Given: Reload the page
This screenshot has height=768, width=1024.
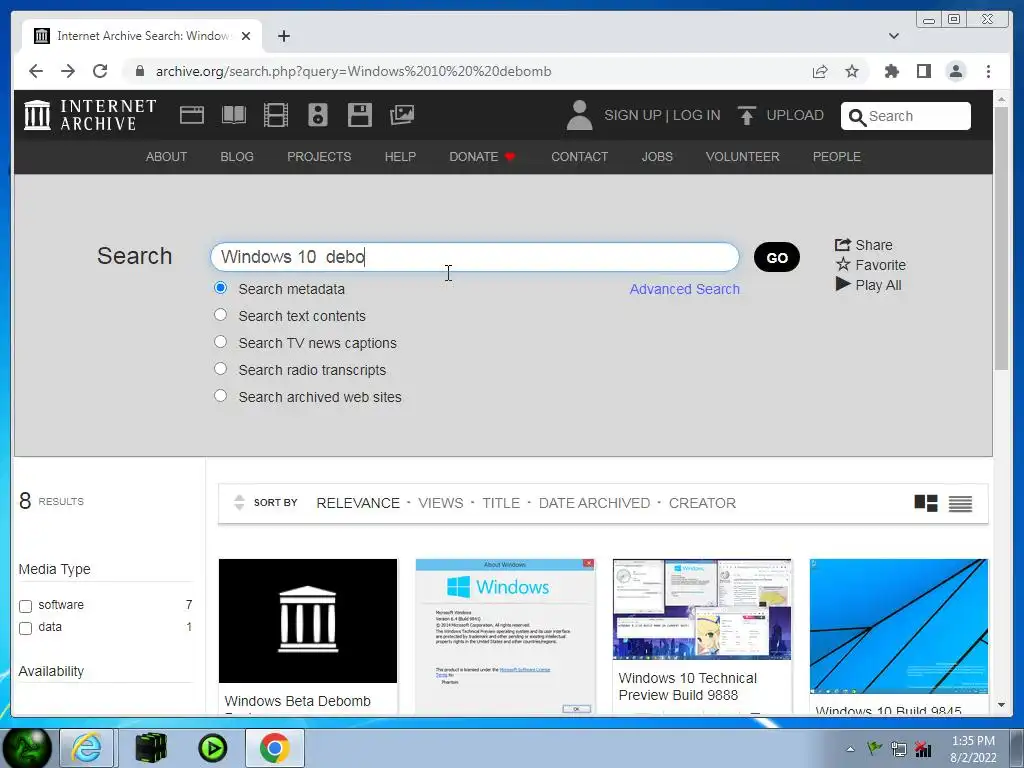Looking at the screenshot, I should click(x=100, y=71).
